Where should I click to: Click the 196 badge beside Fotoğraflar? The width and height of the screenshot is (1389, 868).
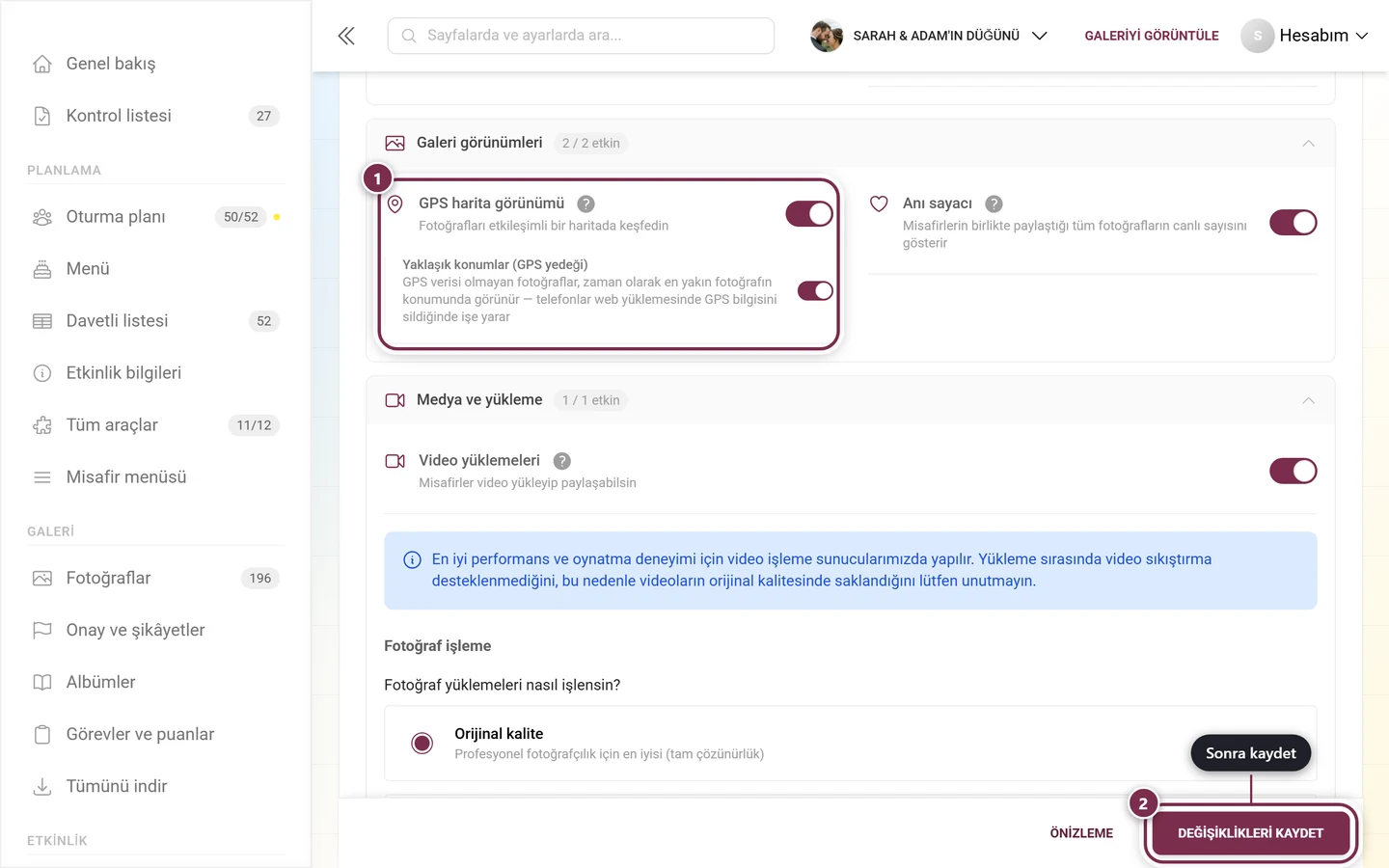click(260, 579)
